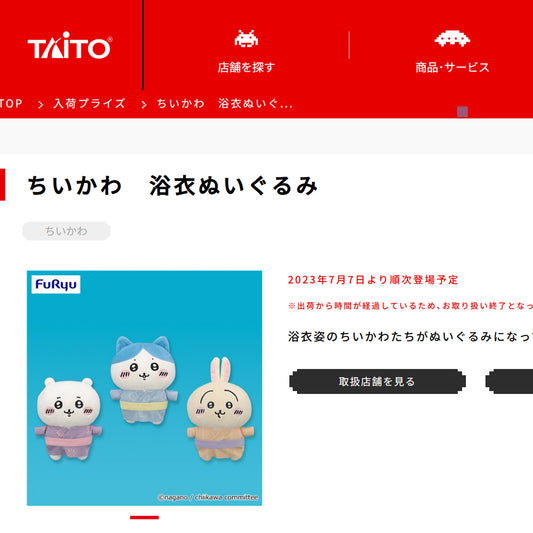The height and width of the screenshot is (533, 533).
Task: Click the ちいかわ 浴衣ぬいぐ... breadcrumb
Action: 224,103
